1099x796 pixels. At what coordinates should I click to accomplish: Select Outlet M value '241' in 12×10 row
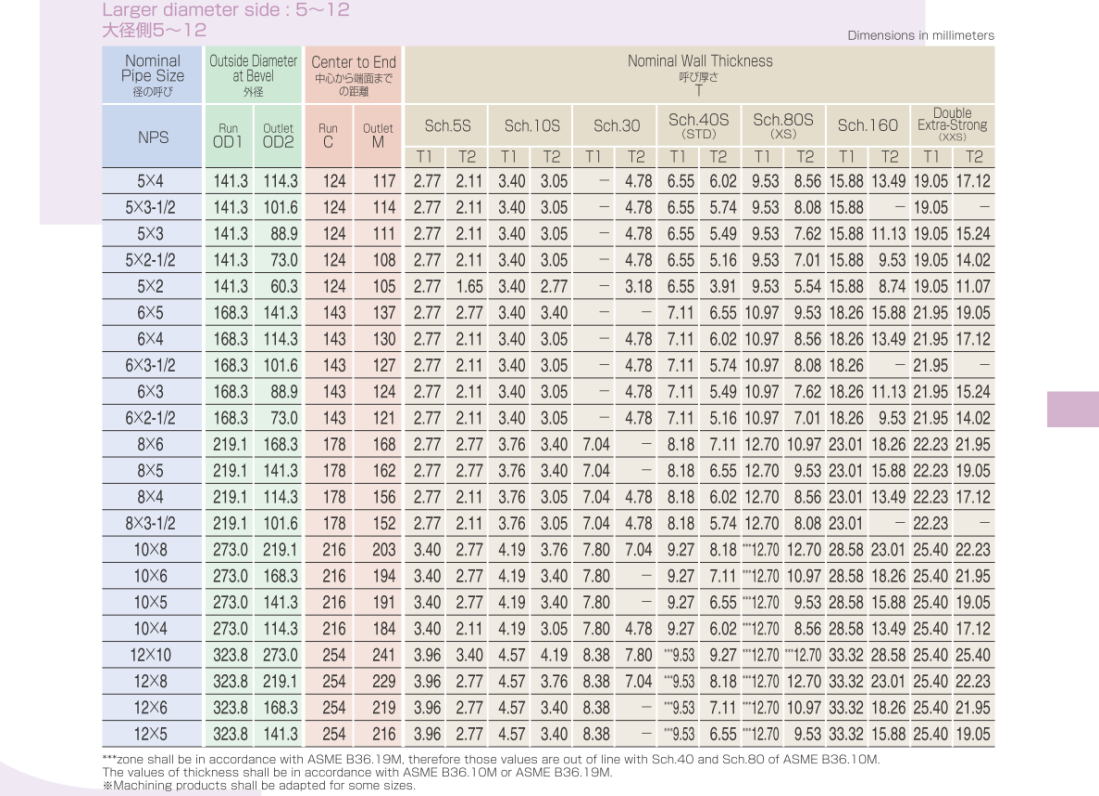pos(384,655)
